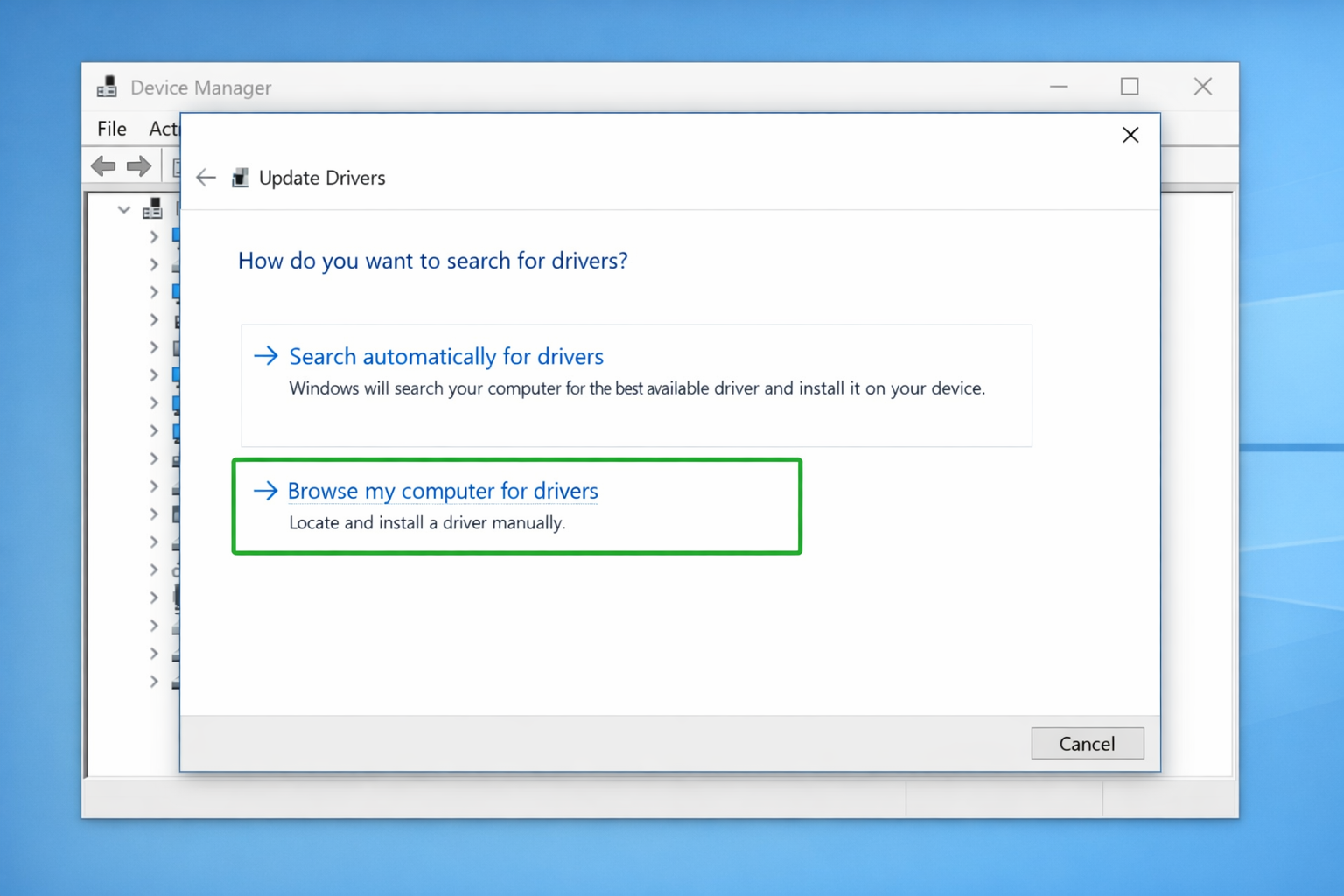The image size is (1344, 896).
Task: Click the blue arrow beside Browse my computer
Action: (x=264, y=491)
